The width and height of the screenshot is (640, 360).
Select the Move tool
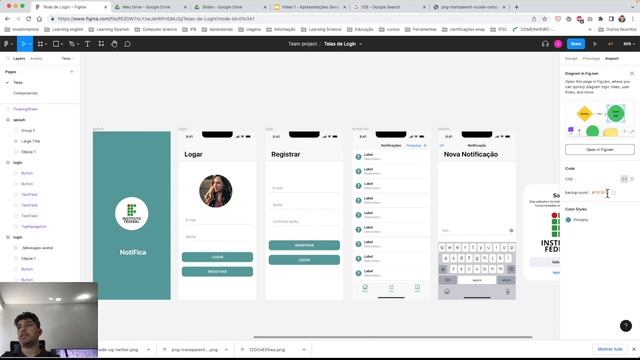(x=23, y=44)
